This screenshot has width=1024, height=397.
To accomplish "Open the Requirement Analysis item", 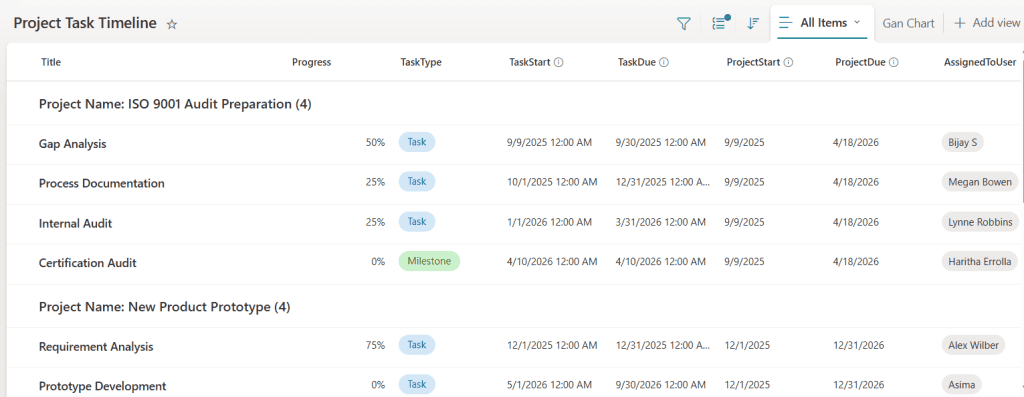I will click(96, 347).
